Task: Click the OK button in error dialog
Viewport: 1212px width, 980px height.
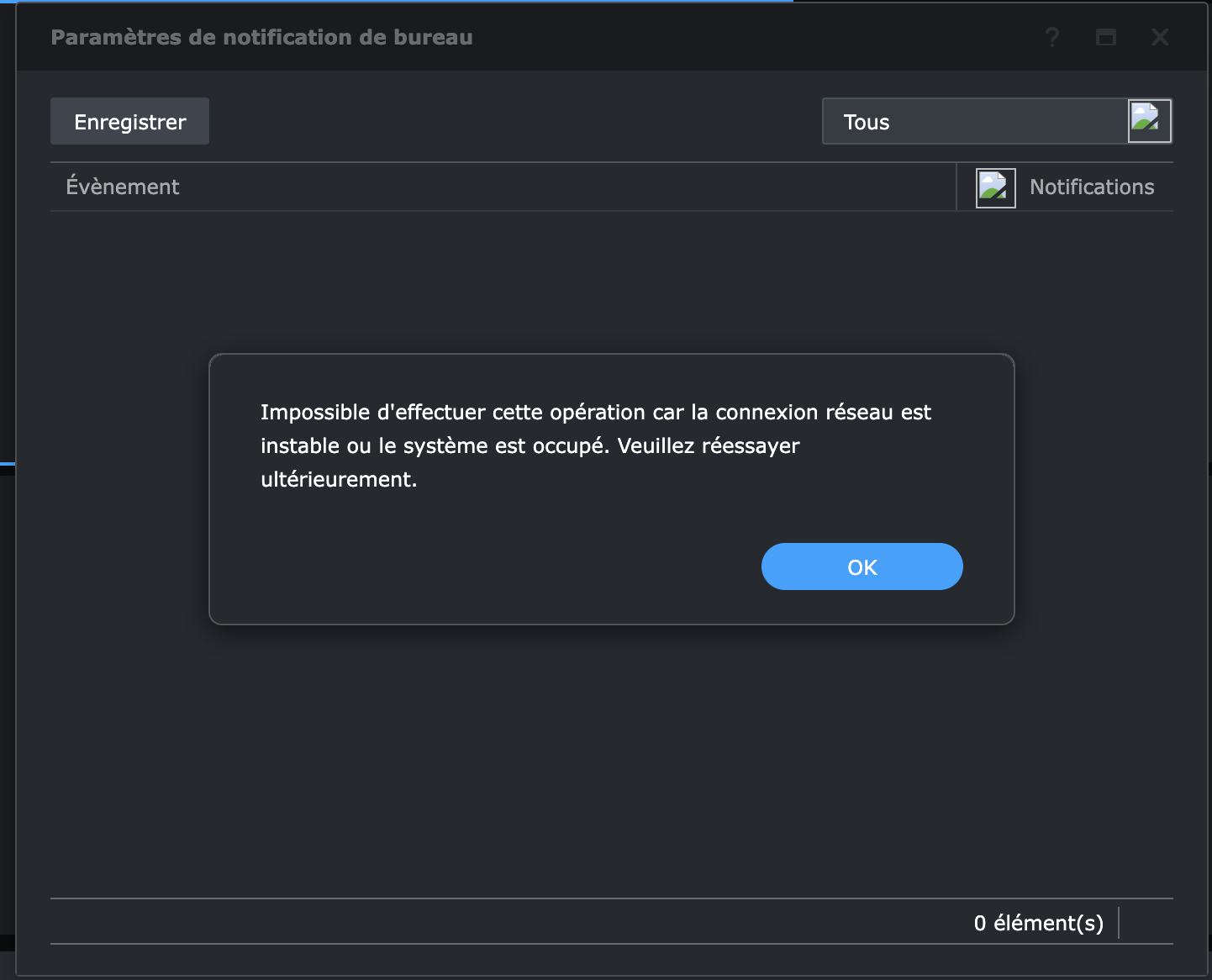Action: (862, 566)
